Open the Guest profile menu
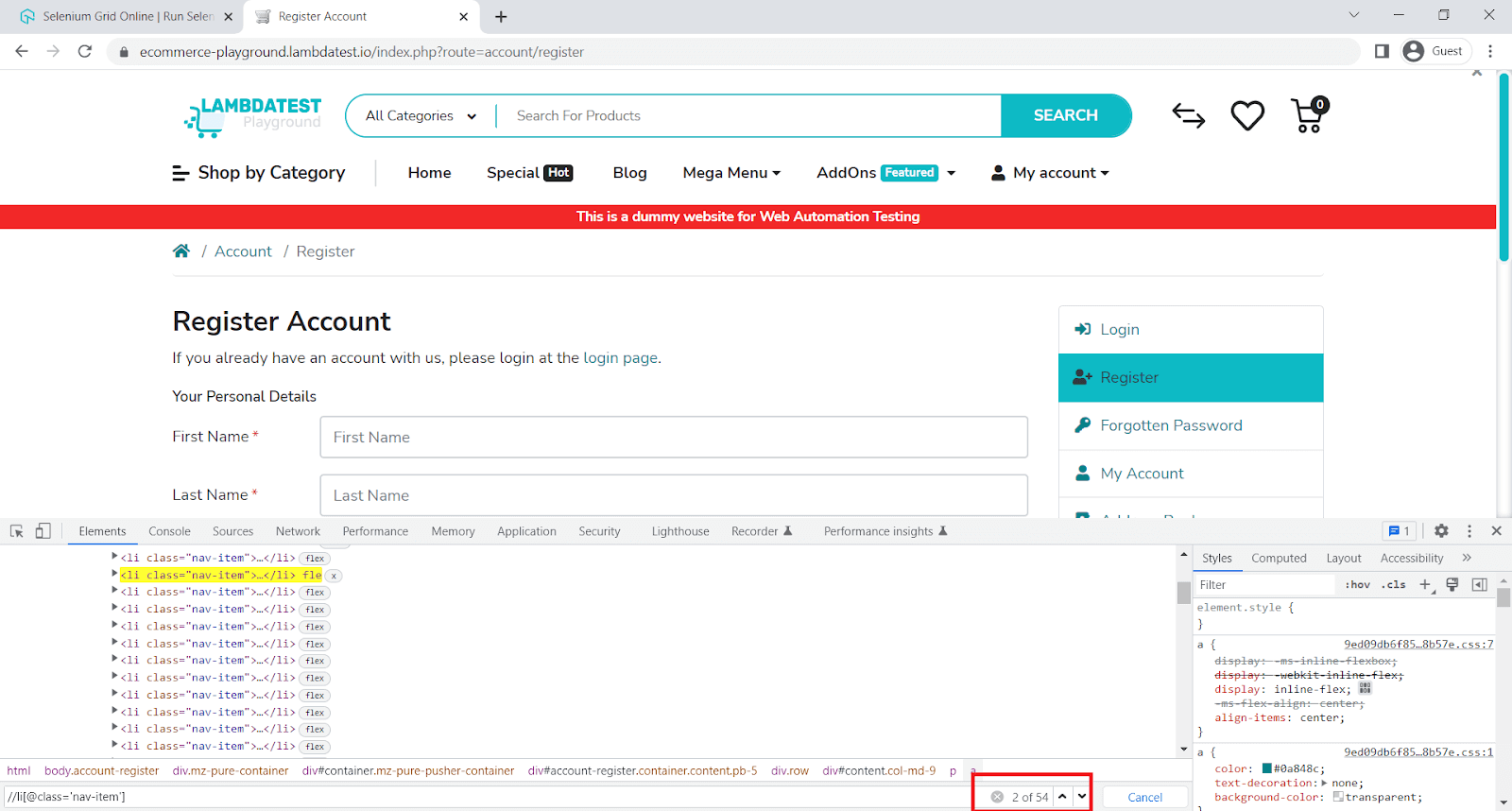This screenshot has height=811, width=1512. point(1436,51)
